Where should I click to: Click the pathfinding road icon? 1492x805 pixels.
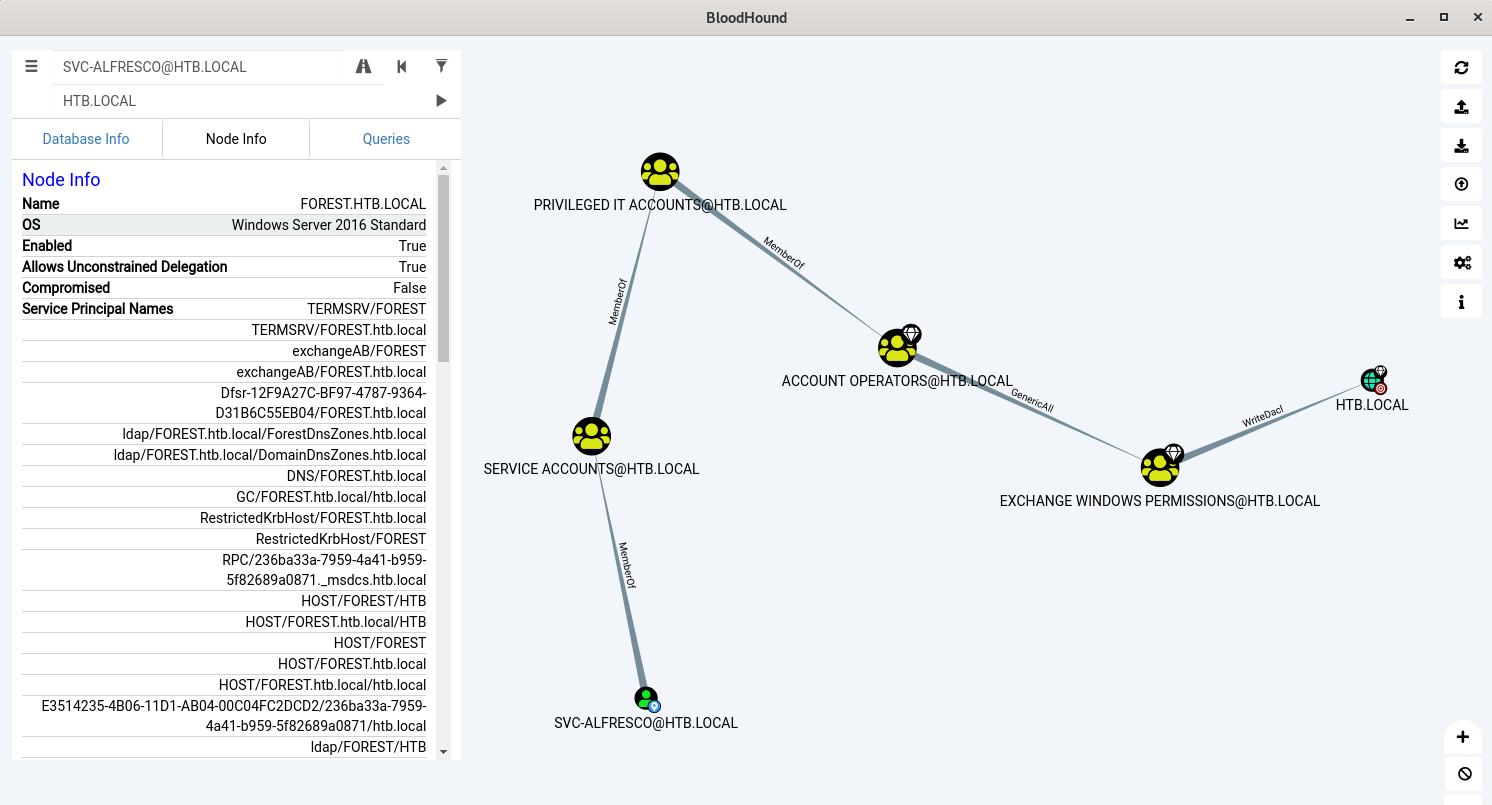click(x=363, y=66)
